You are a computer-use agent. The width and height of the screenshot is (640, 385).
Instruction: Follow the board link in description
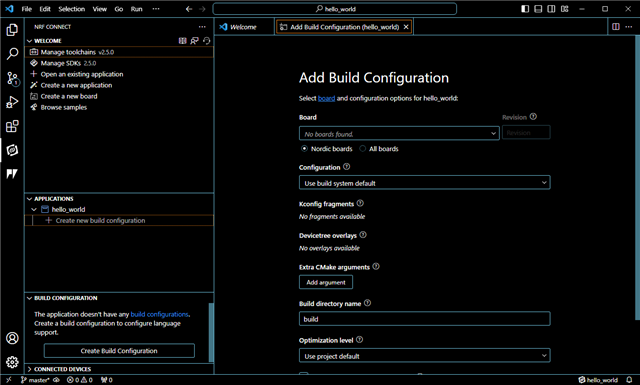[x=327, y=98]
